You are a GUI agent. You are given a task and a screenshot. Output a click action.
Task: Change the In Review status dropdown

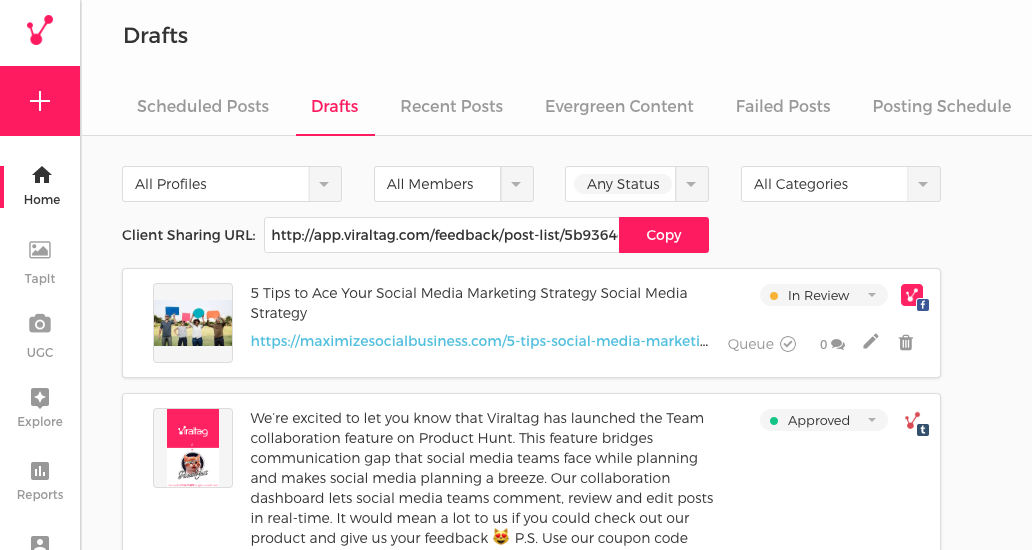[823, 295]
